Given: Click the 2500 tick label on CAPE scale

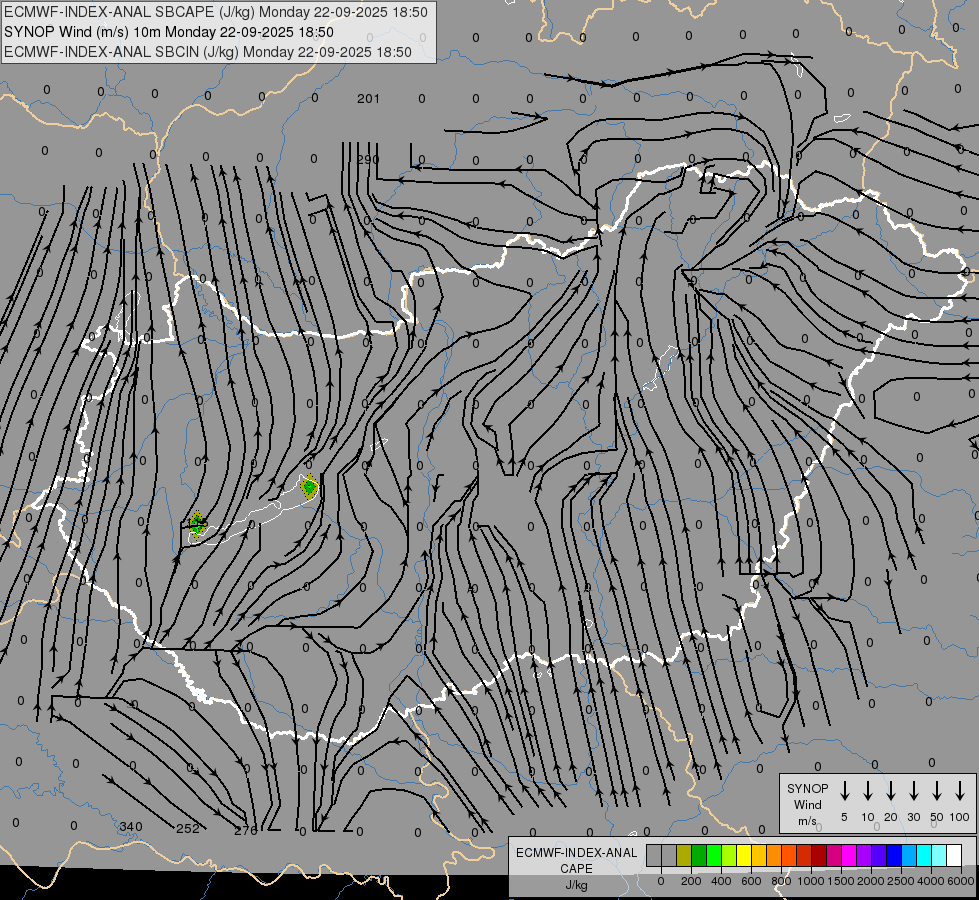Looking at the screenshot, I should (901, 881).
